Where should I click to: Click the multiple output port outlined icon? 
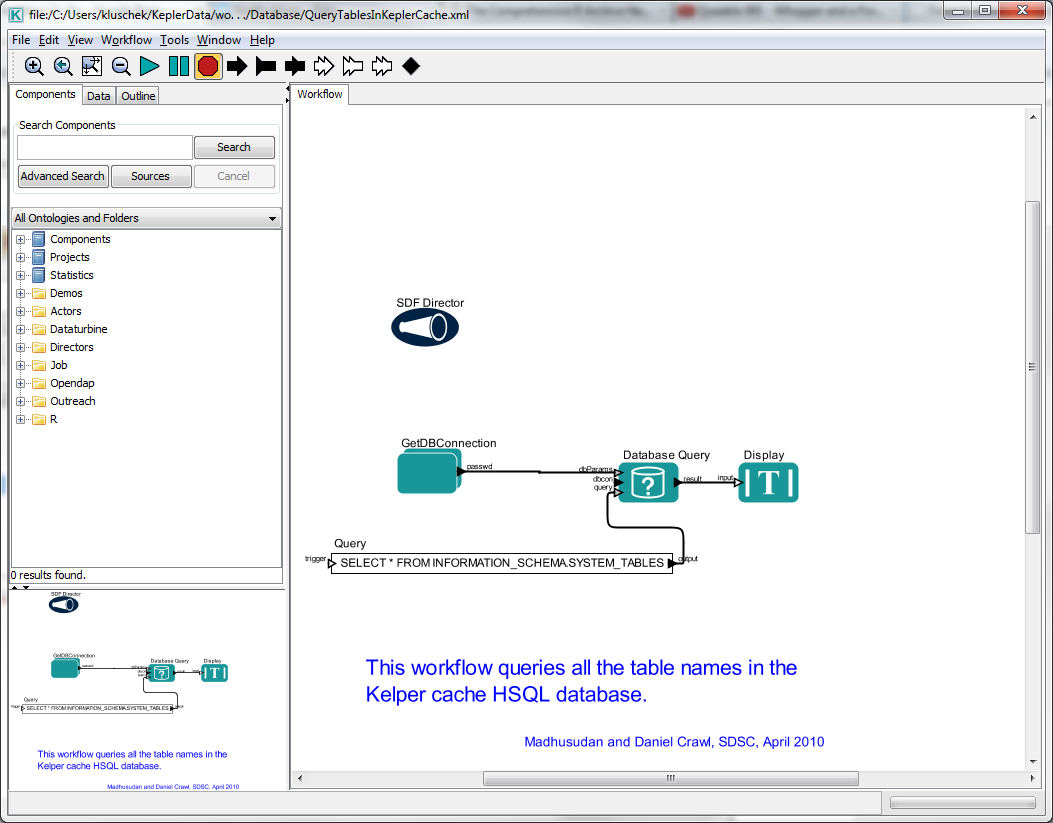[353, 66]
